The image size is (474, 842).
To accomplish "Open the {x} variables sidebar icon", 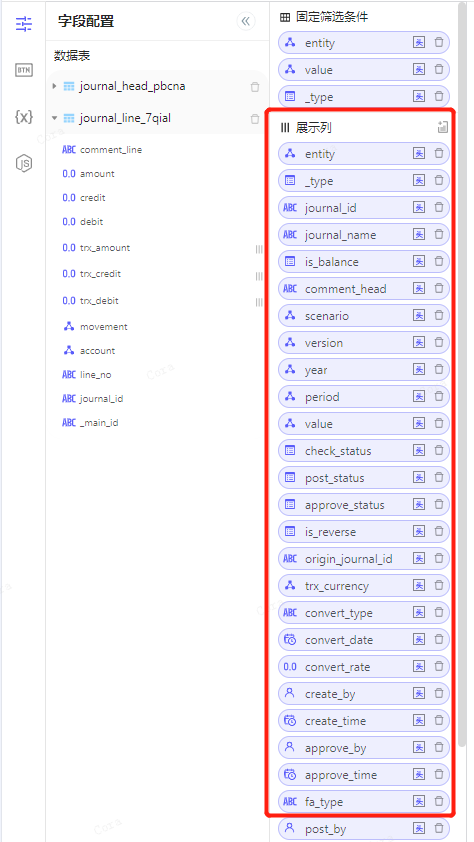I will point(24,116).
